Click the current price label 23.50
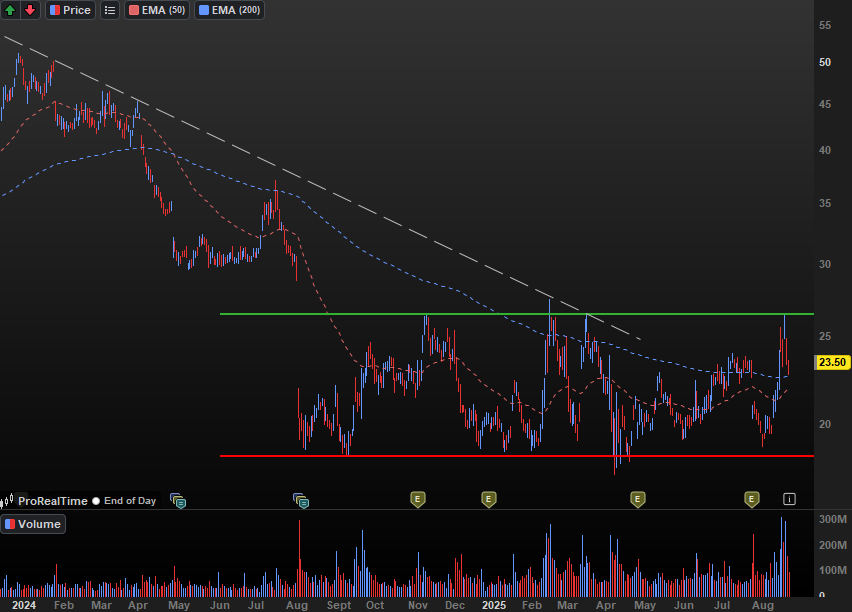 [x=832, y=362]
